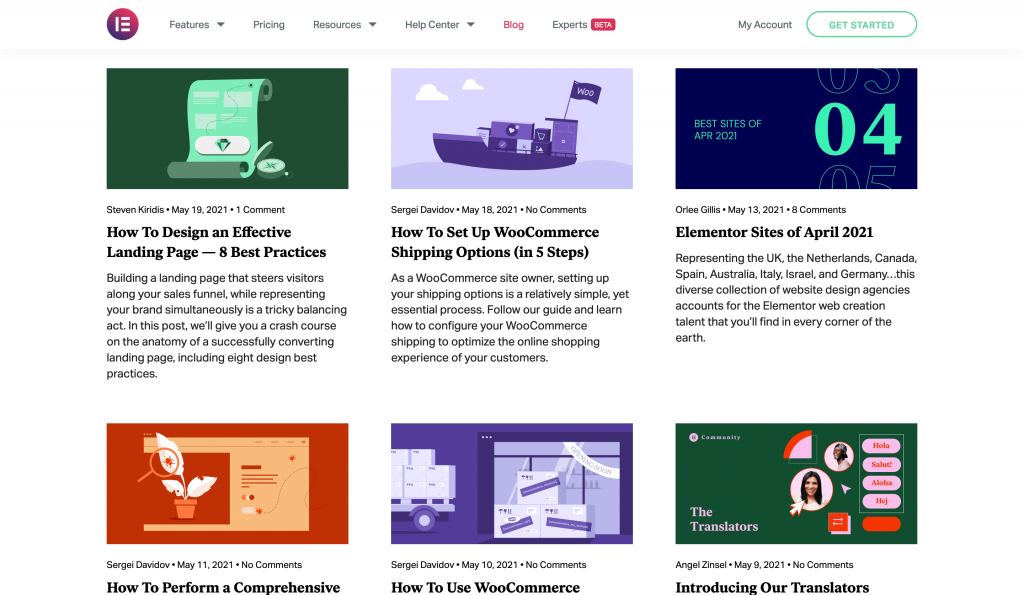1024x595 pixels.
Task: Open the Resources dropdown menu
Action: 344,25
